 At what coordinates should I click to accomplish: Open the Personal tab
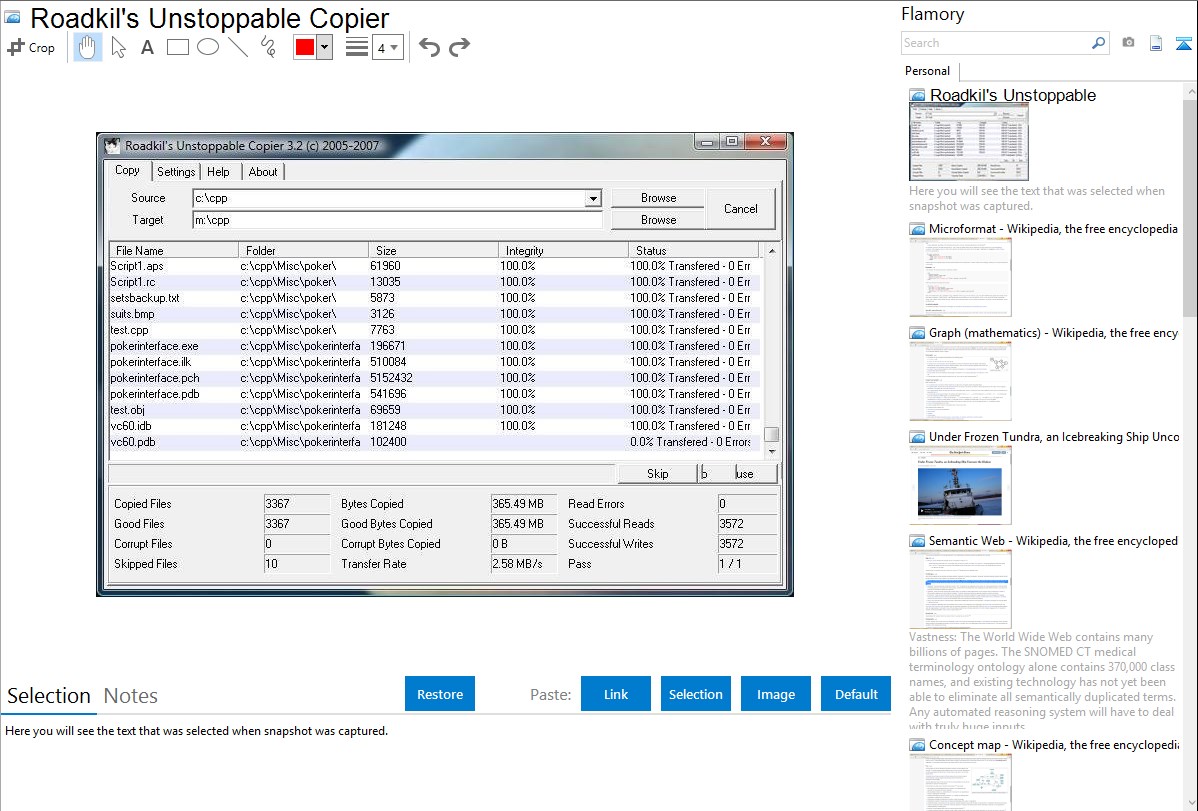coord(928,71)
